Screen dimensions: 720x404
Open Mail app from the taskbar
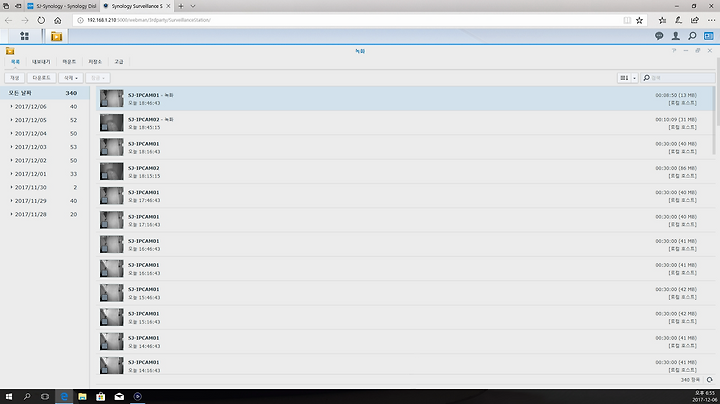click(x=119, y=396)
